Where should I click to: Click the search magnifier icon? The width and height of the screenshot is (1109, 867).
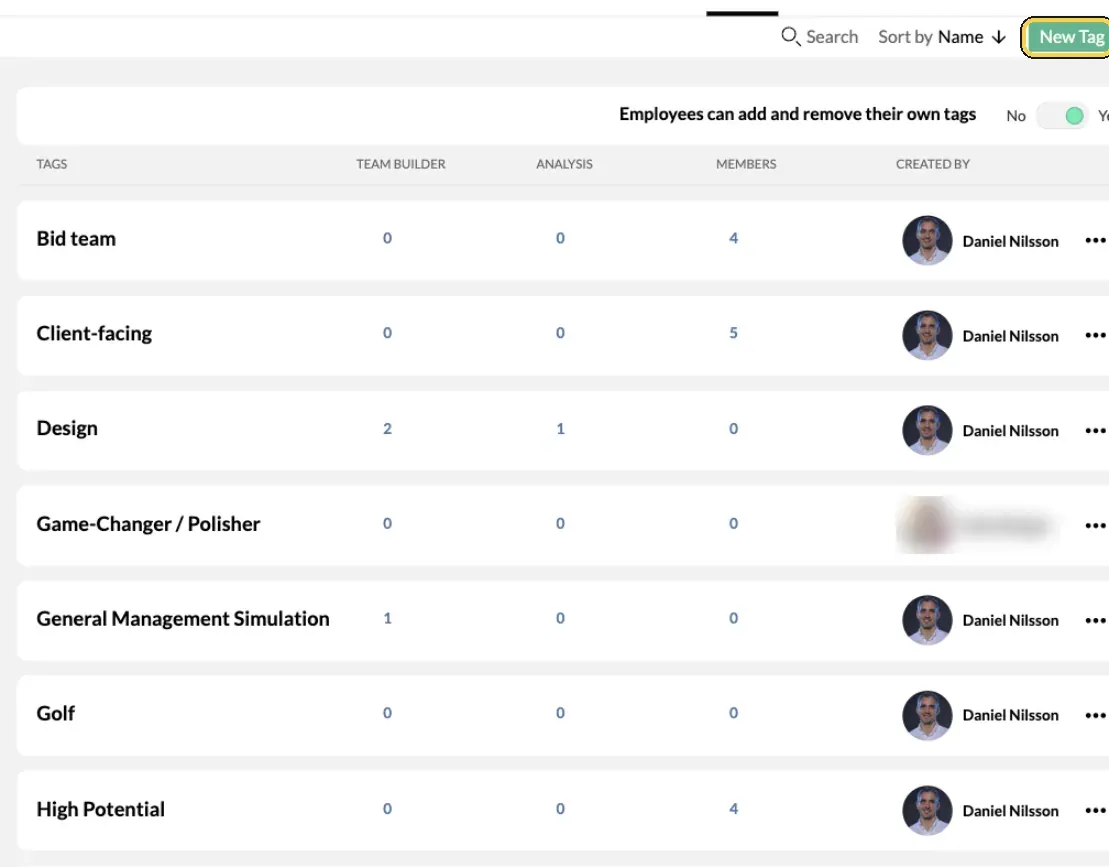790,36
